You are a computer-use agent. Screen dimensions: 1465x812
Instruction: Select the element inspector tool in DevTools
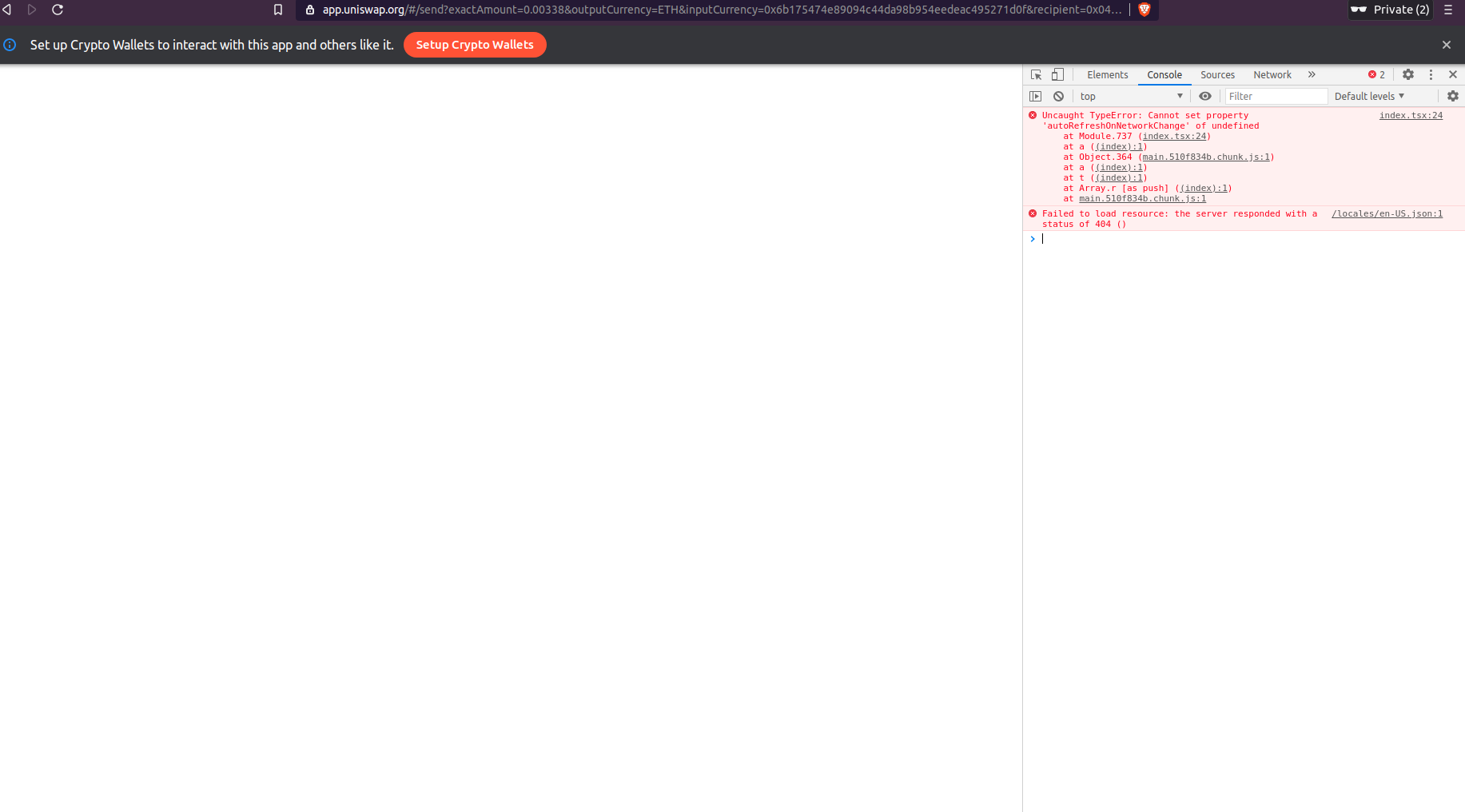coord(1036,74)
